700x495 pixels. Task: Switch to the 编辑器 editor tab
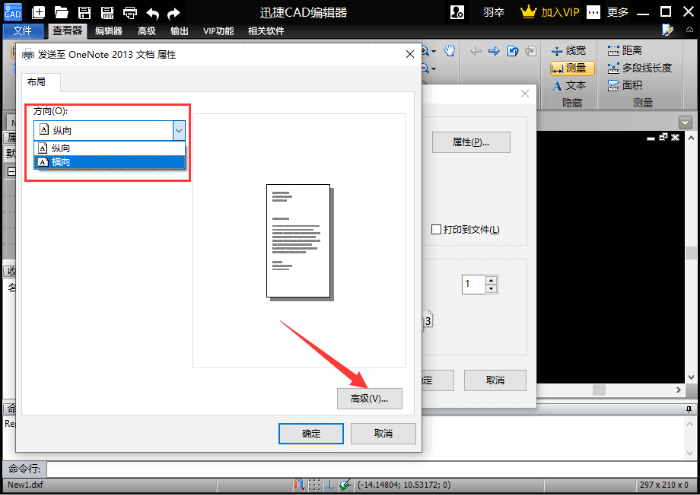[108, 31]
